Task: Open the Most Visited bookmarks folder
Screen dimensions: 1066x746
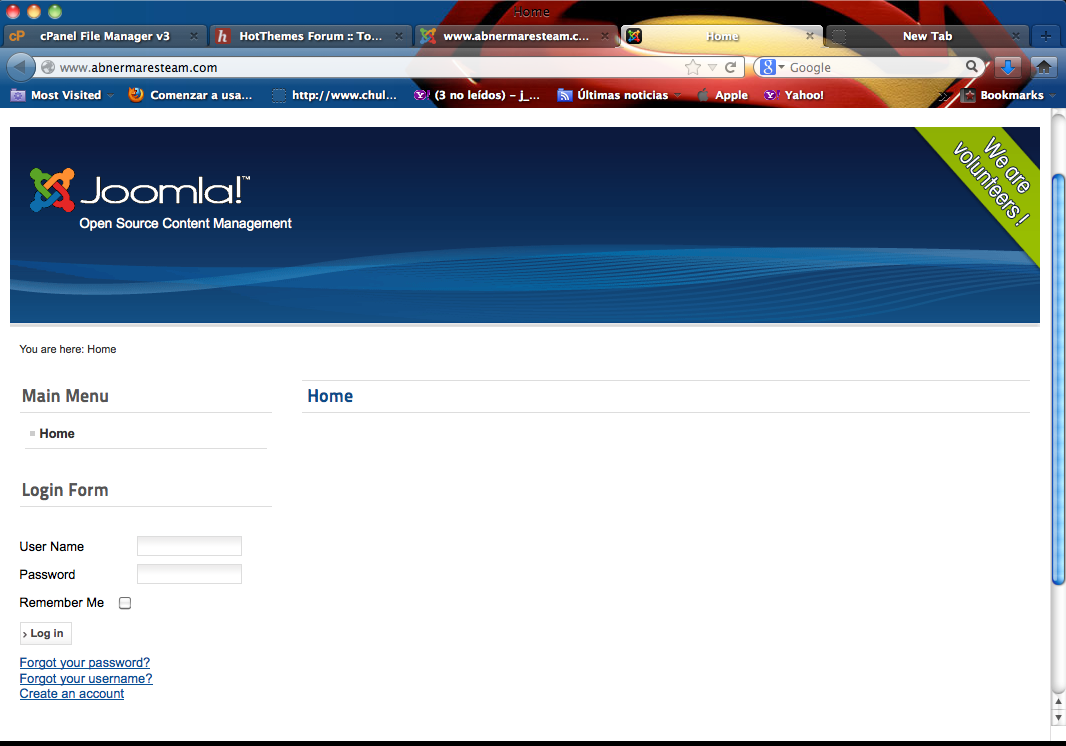Action: (61, 95)
